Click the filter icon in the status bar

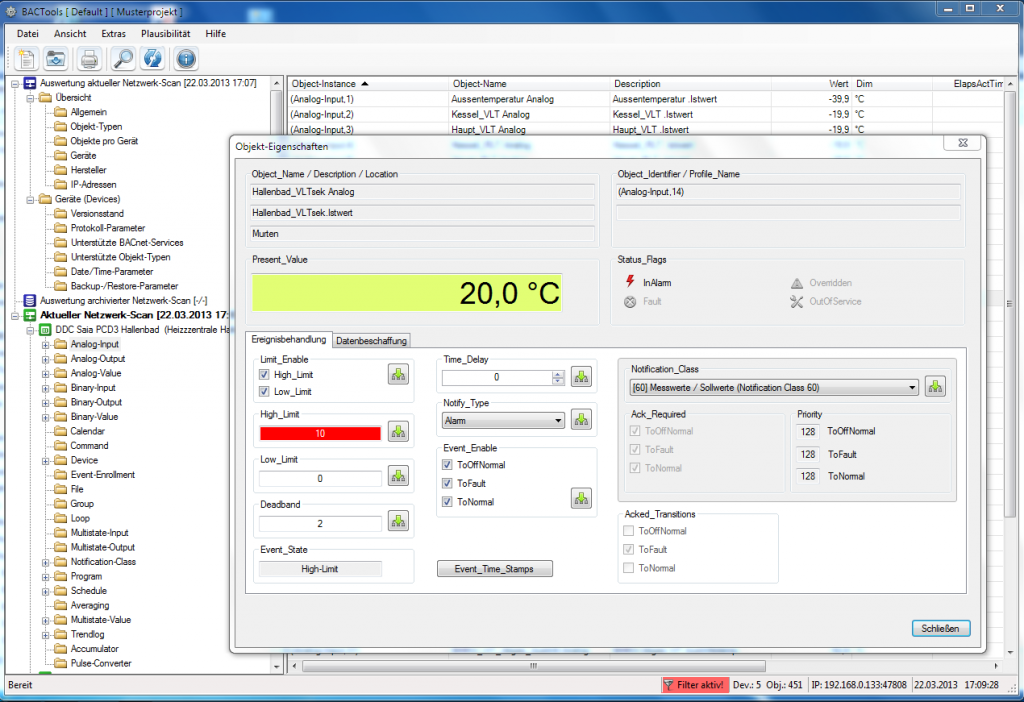click(668, 685)
